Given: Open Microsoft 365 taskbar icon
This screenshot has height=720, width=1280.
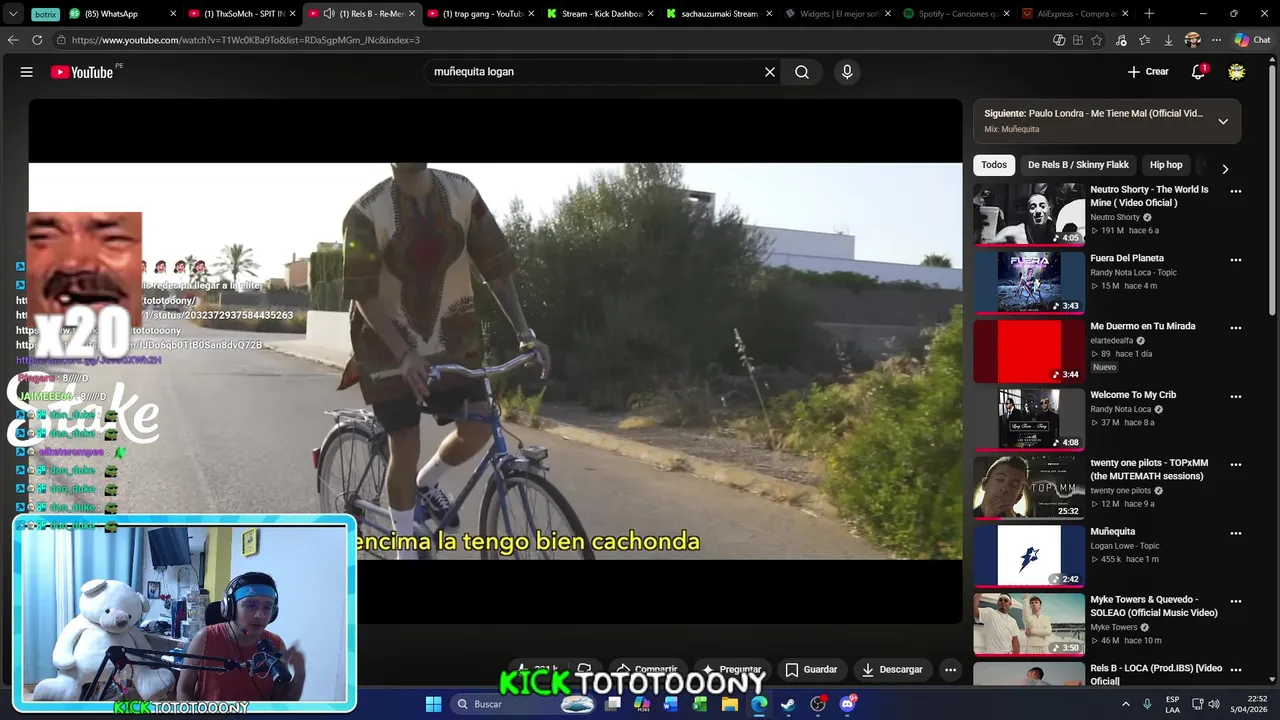Looking at the screenshot, I should (642, 704).
